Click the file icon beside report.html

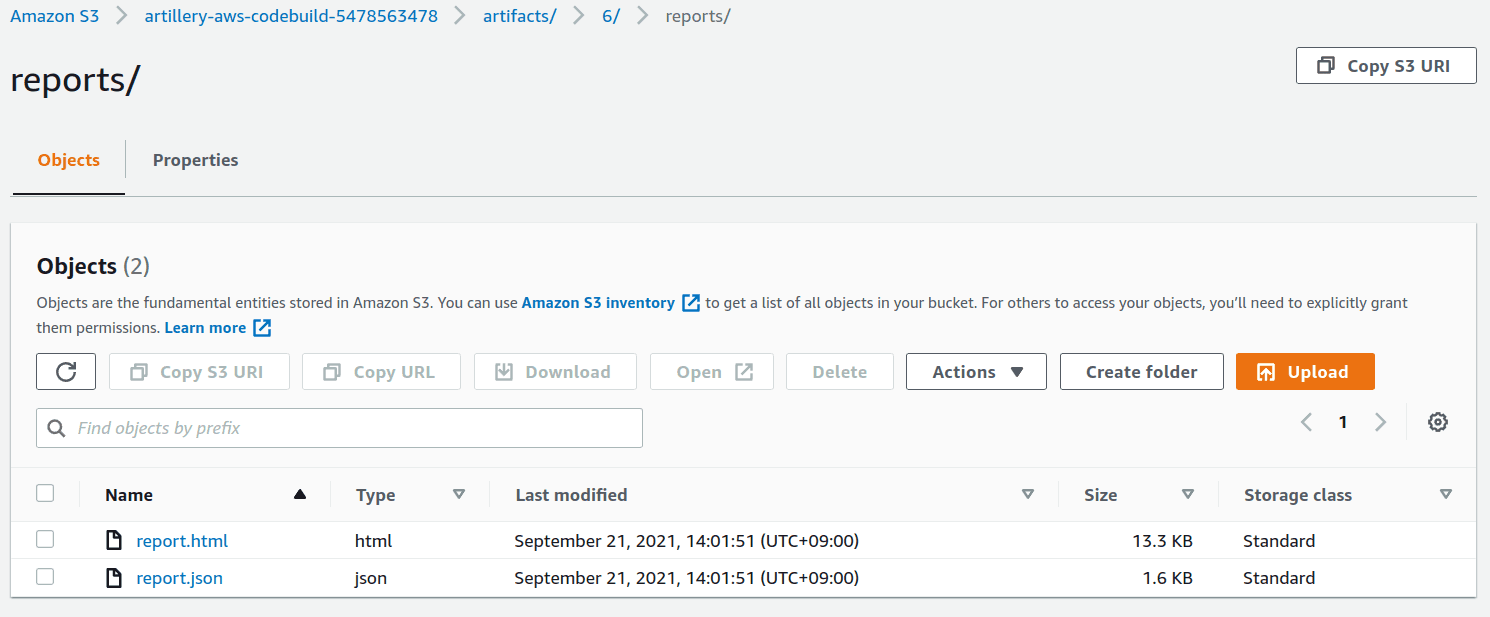(113, 540)
